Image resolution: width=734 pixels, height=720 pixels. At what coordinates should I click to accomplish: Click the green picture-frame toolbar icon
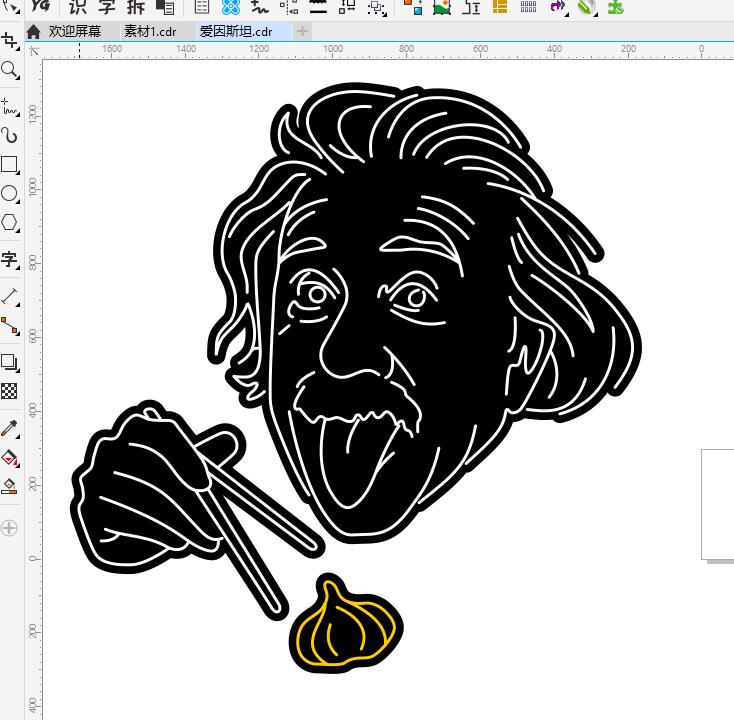442,7
